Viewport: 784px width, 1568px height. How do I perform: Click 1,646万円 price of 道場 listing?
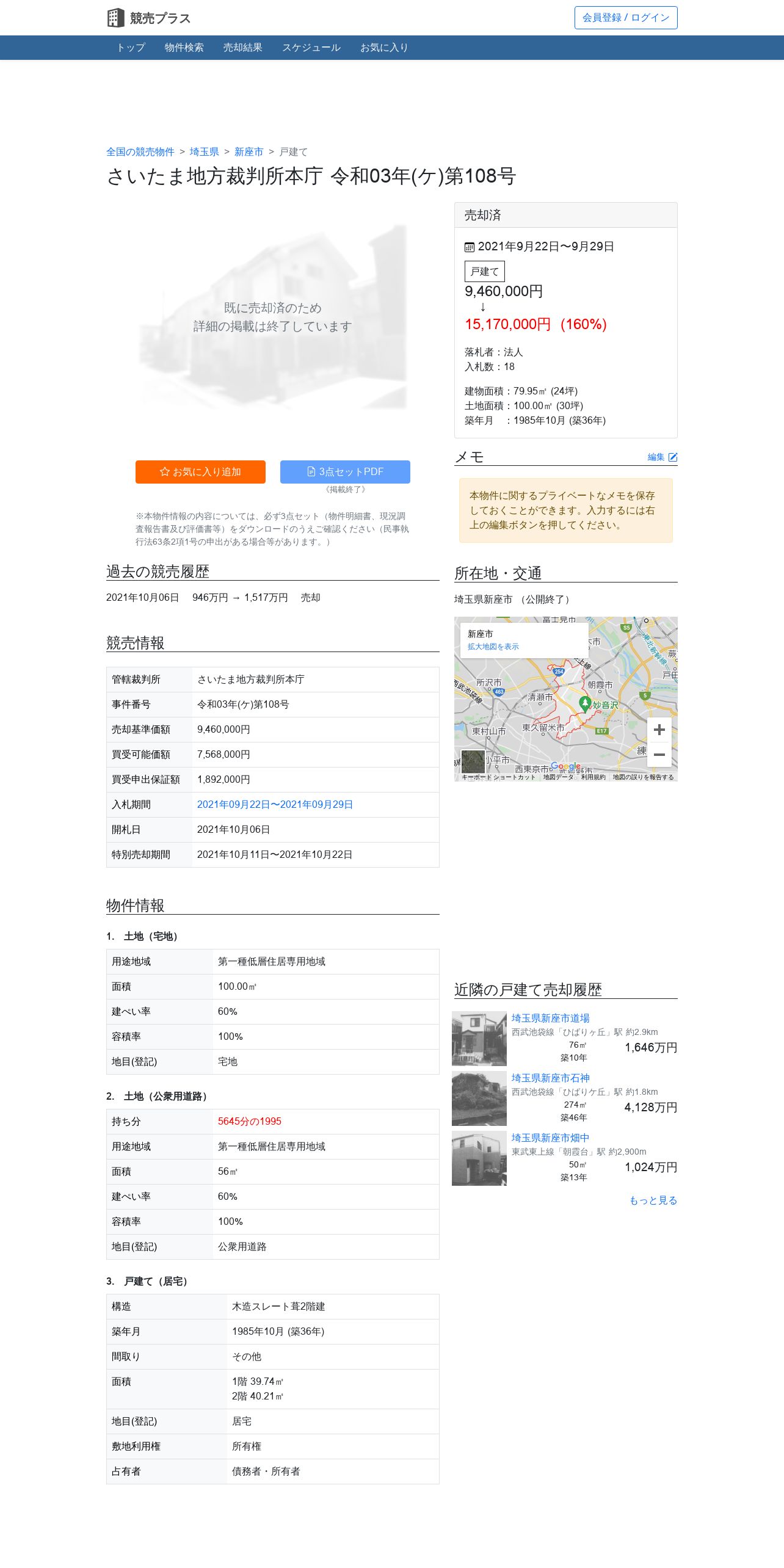point(651,1048)
